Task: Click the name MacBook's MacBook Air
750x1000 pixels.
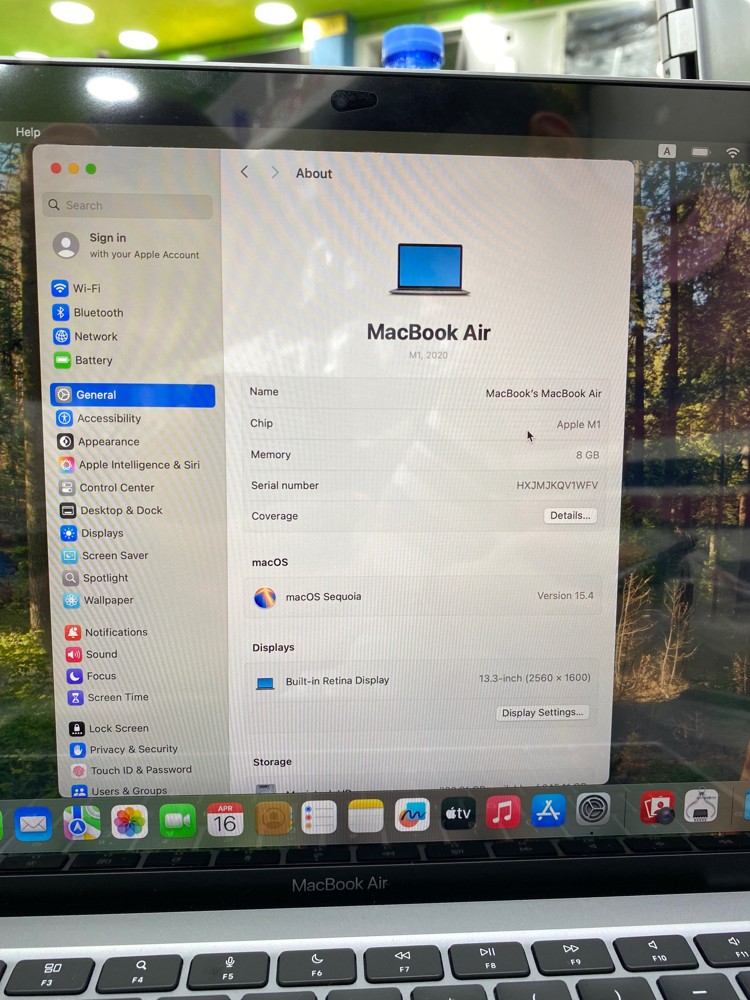Action: [543, 393]
